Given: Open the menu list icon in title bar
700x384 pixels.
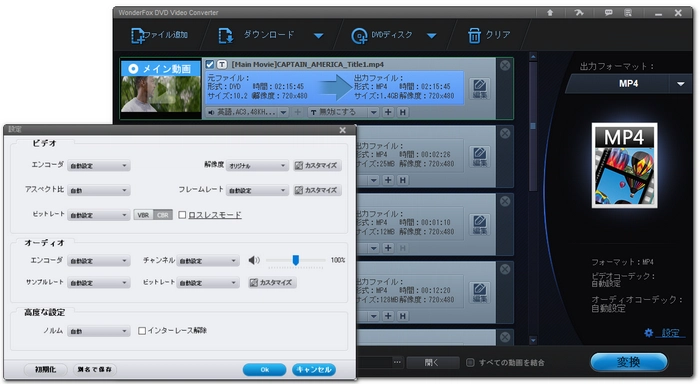Looking at the screenshot, I should coord(628,13).
